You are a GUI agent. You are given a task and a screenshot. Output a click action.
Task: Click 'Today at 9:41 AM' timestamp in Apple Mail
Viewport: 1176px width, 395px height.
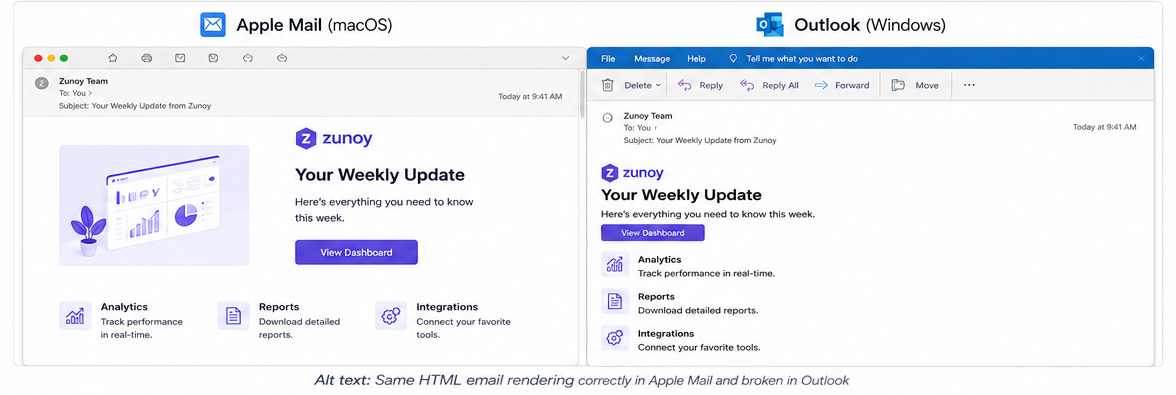[530, 97]
